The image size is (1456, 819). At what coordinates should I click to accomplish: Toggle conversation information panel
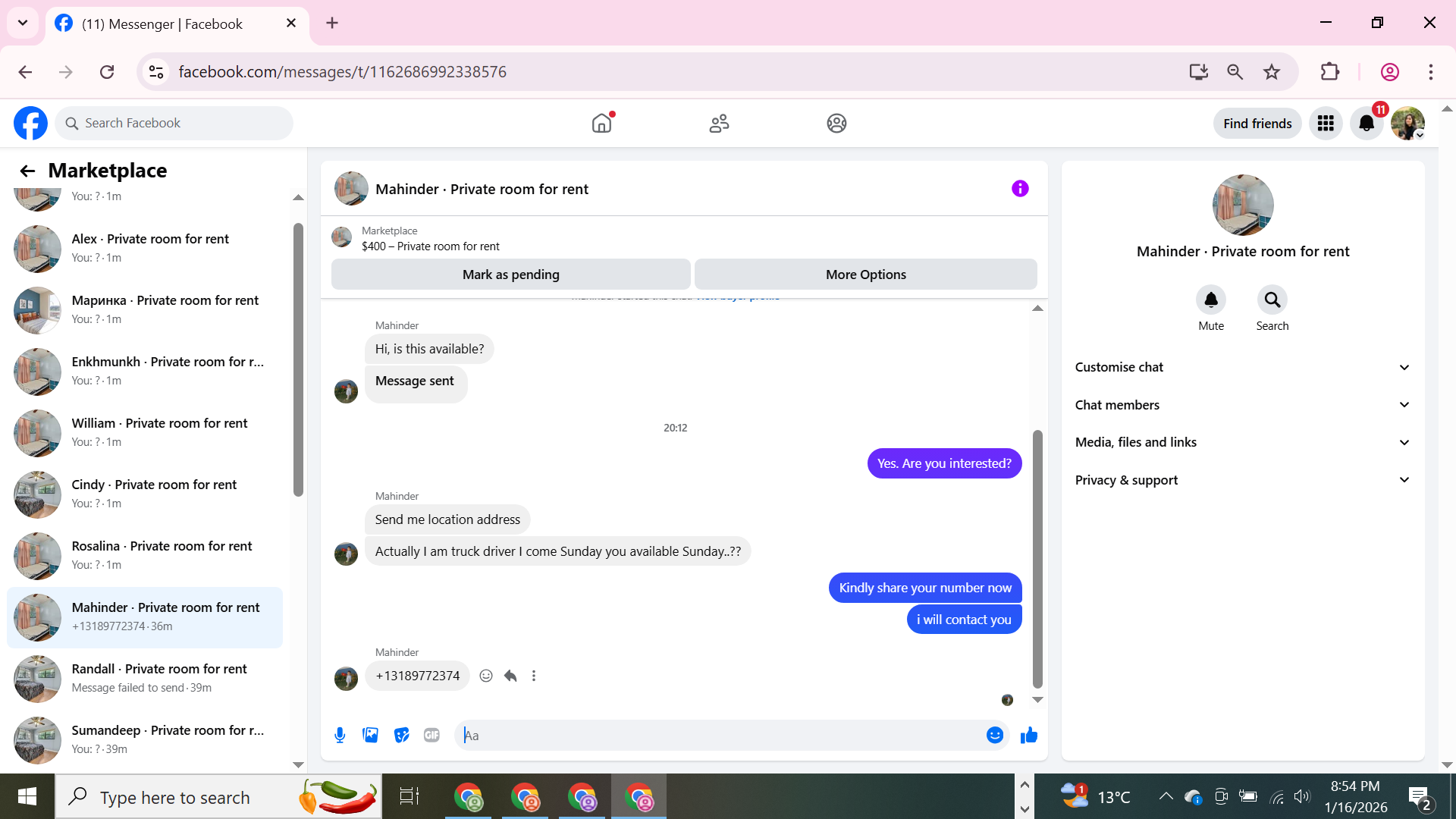[1020, 189]
